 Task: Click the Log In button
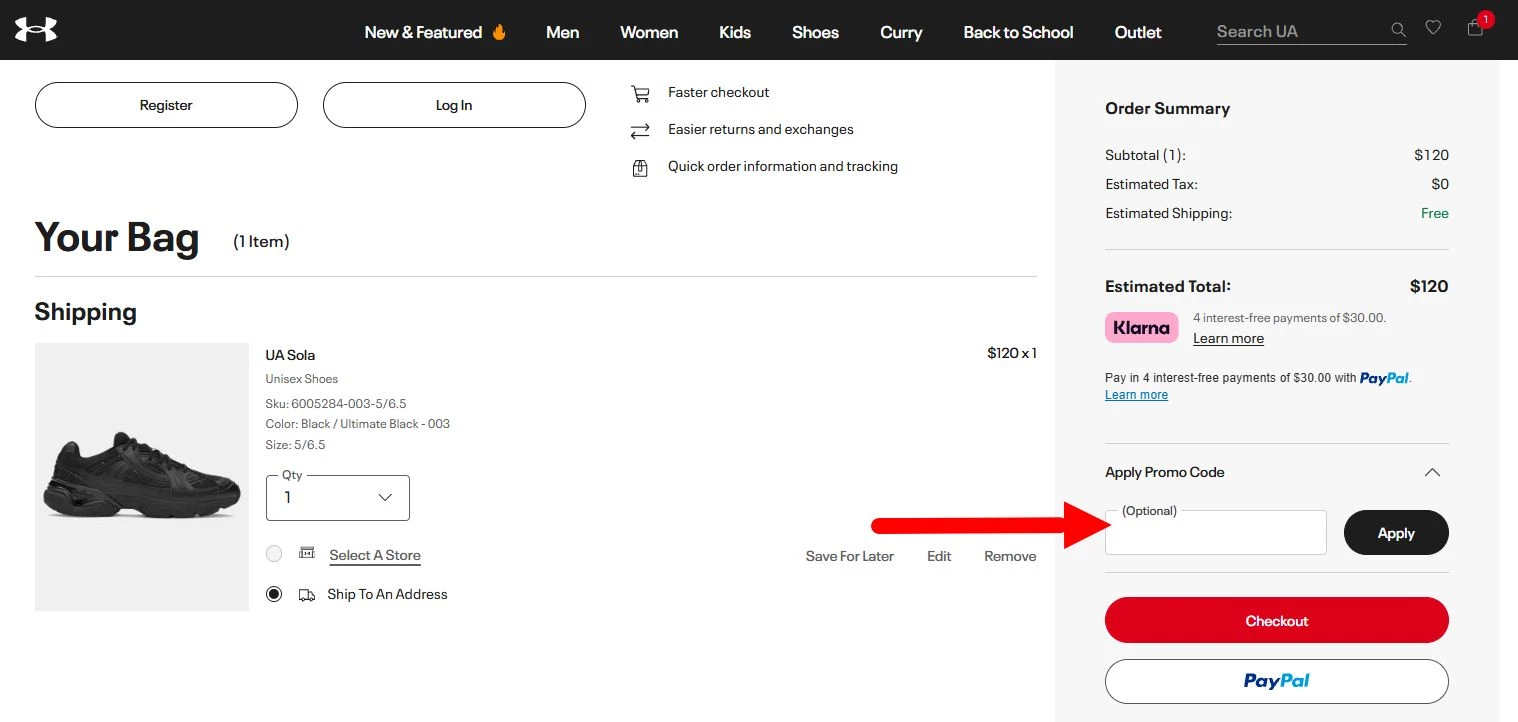click(454, 105)
